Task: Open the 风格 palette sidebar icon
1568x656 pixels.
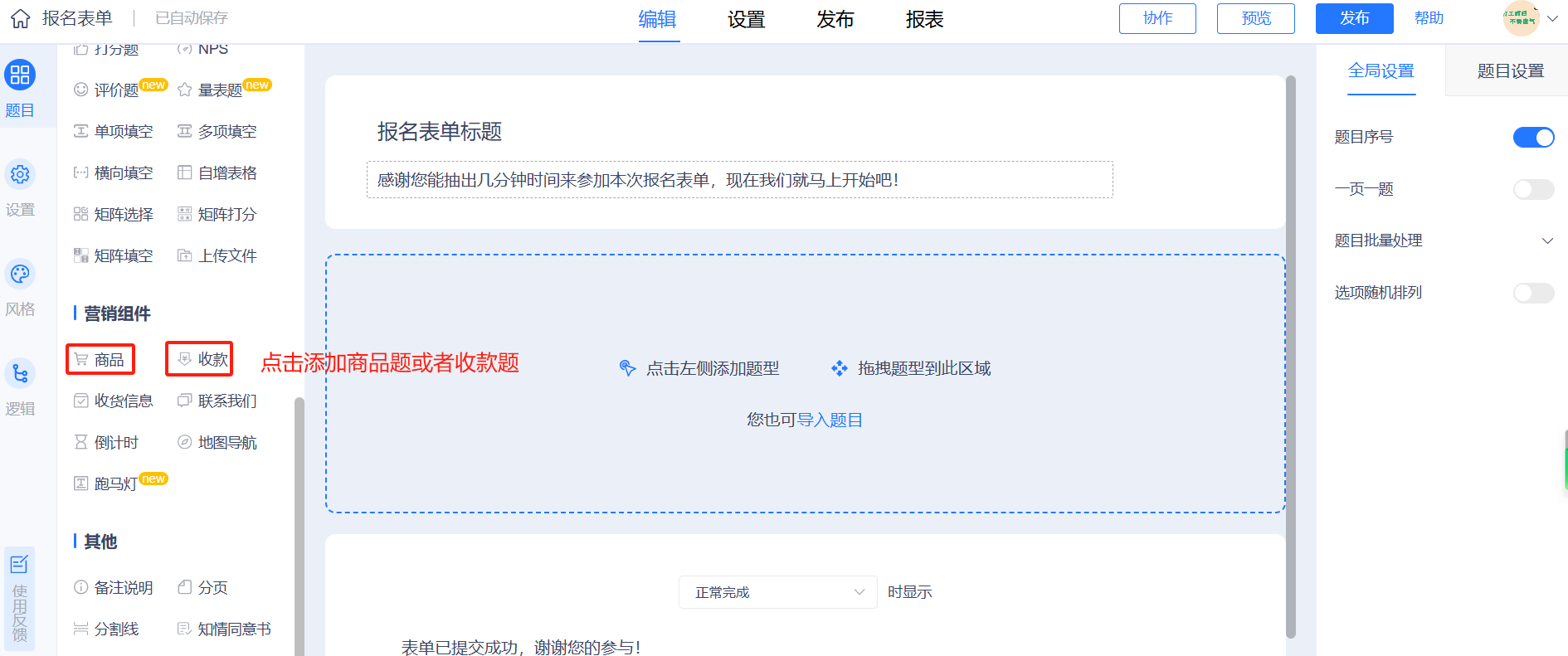Action: 20,274
